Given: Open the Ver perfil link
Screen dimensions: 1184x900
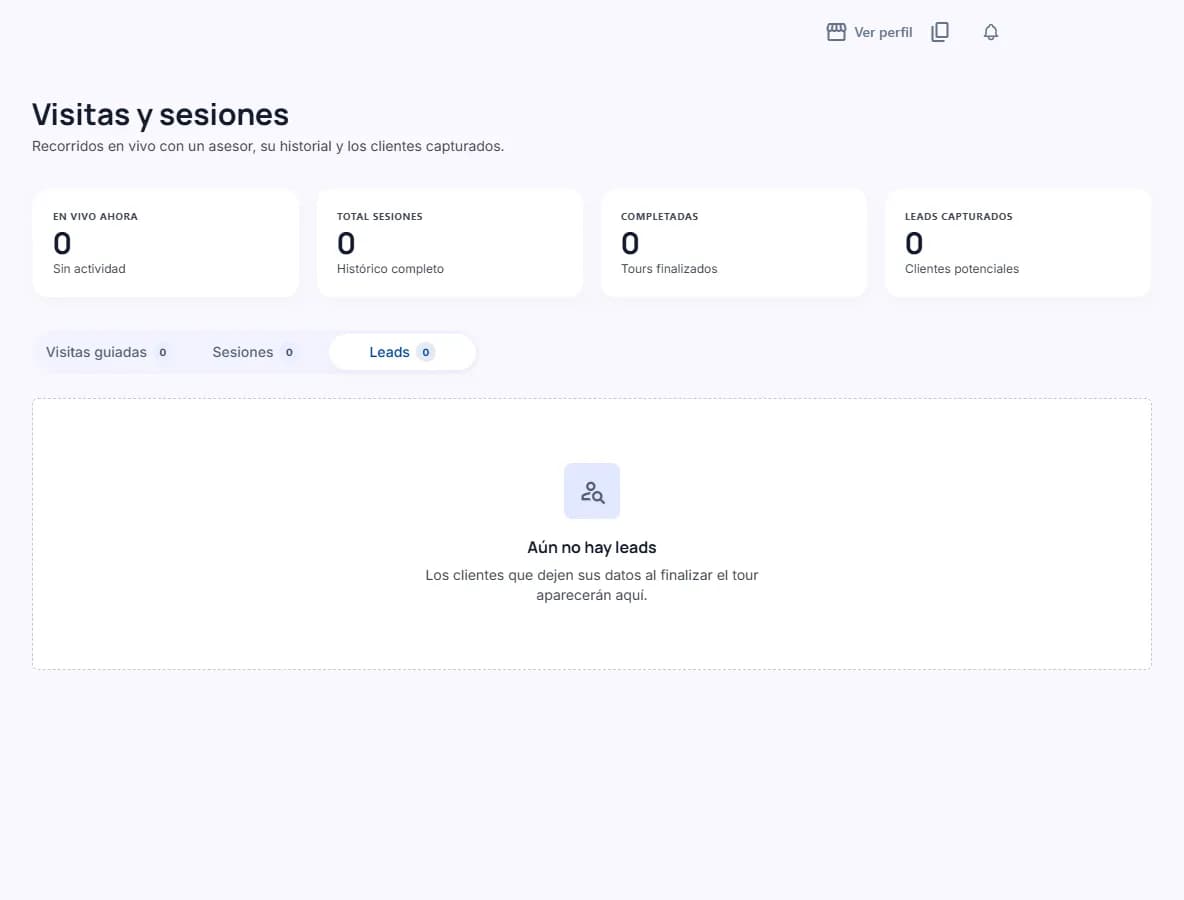Looking at the screenshot, I should click(x=869, y=32).
